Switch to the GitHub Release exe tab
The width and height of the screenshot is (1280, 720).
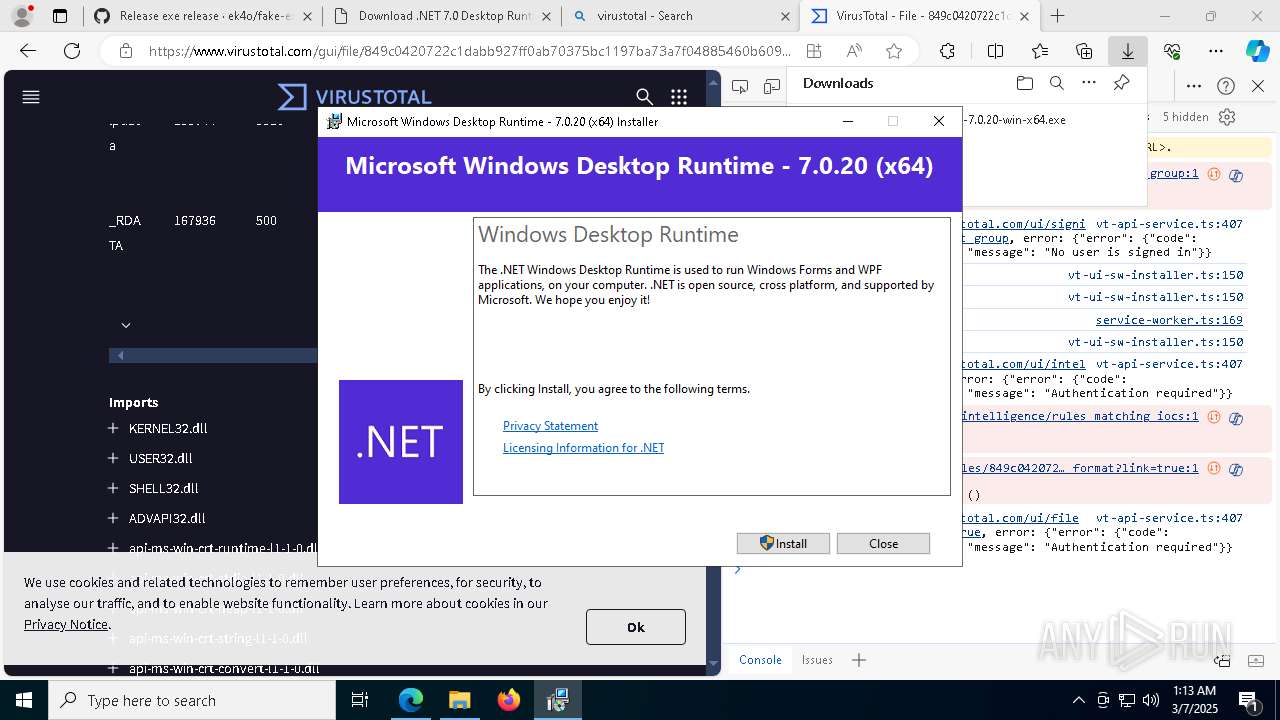point(202,16)
